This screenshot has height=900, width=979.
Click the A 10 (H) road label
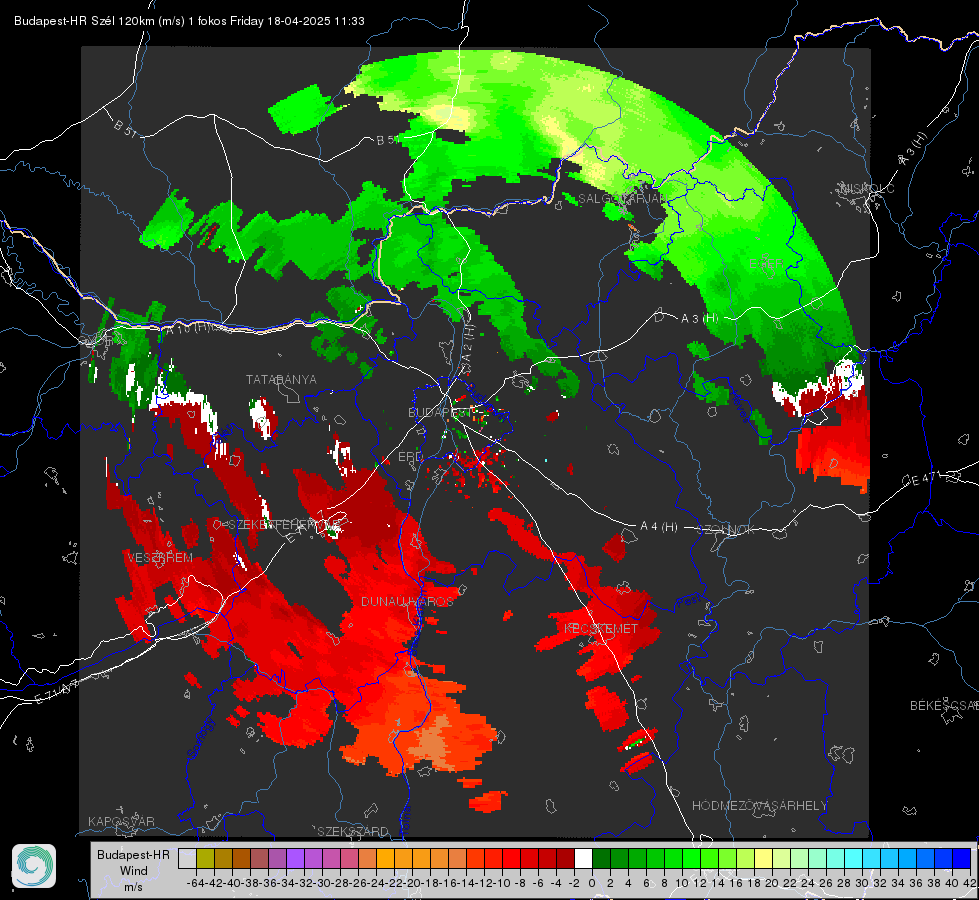[x=190, y=327]
